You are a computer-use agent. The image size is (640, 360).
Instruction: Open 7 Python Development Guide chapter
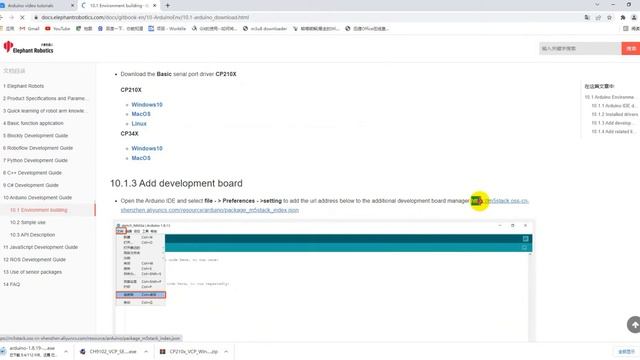pos(35,160)
